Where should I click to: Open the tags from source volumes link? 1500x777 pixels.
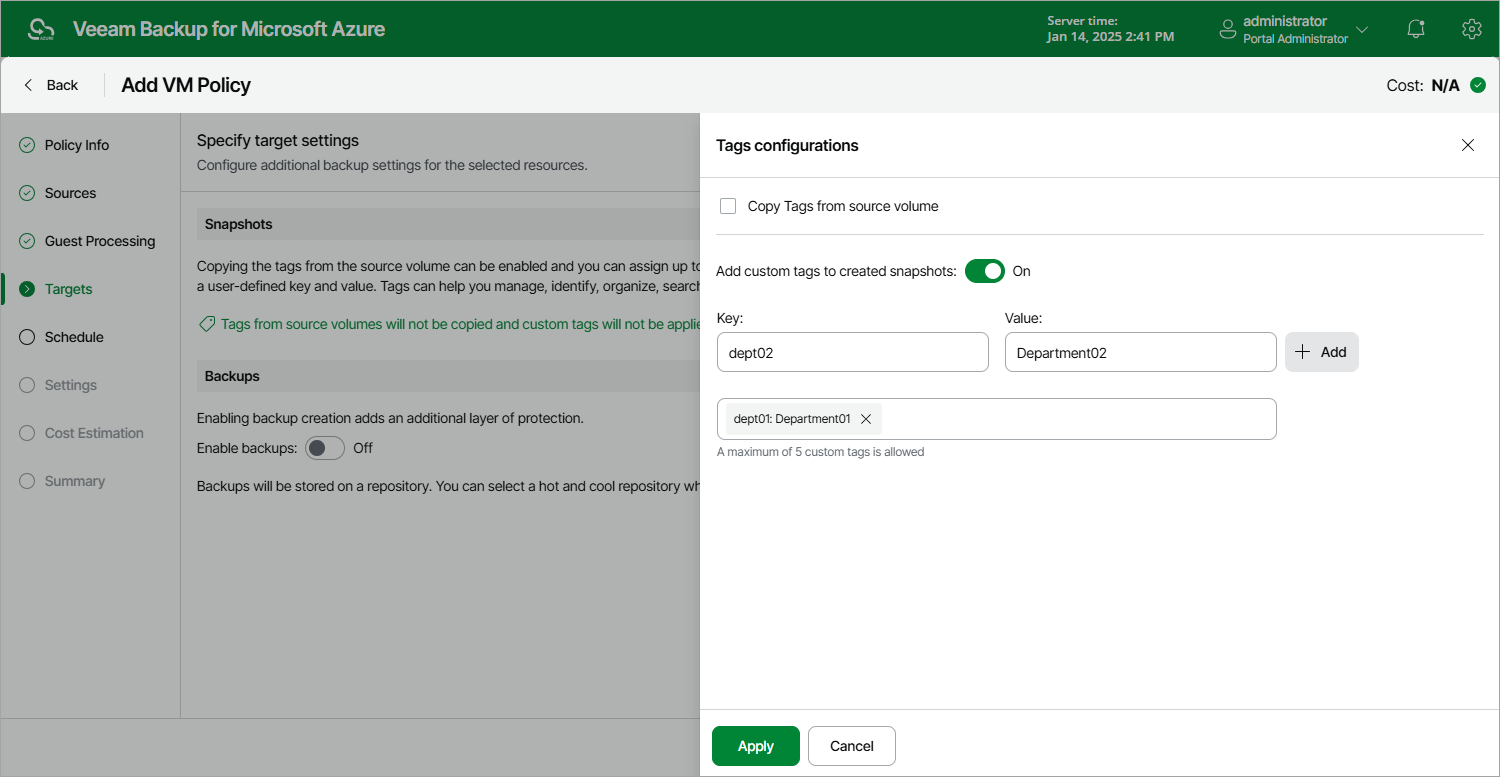pyautogui.click(x=460, y=324)
